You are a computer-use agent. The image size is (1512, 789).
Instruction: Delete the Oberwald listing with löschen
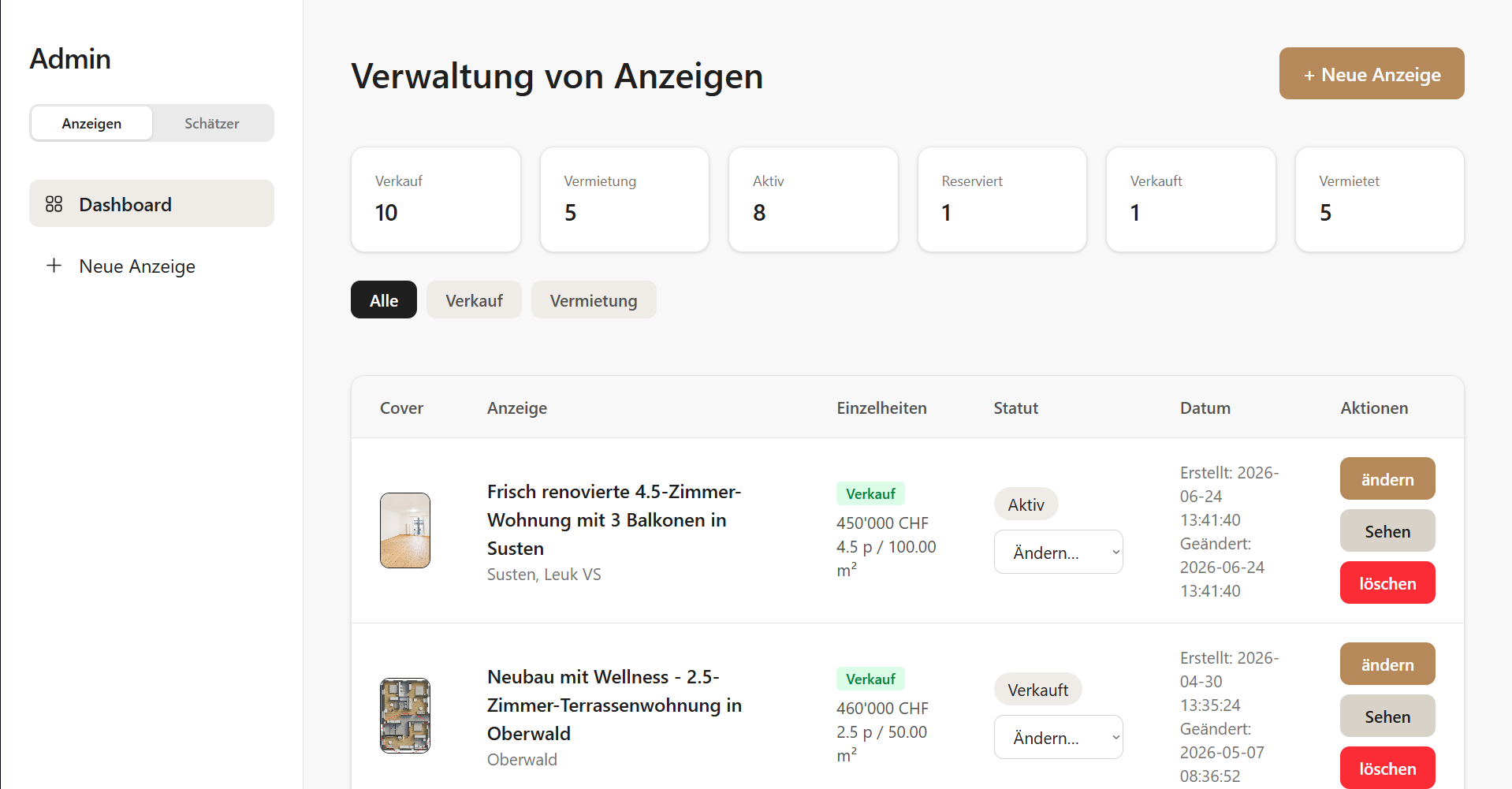[x=1387, y=768]
